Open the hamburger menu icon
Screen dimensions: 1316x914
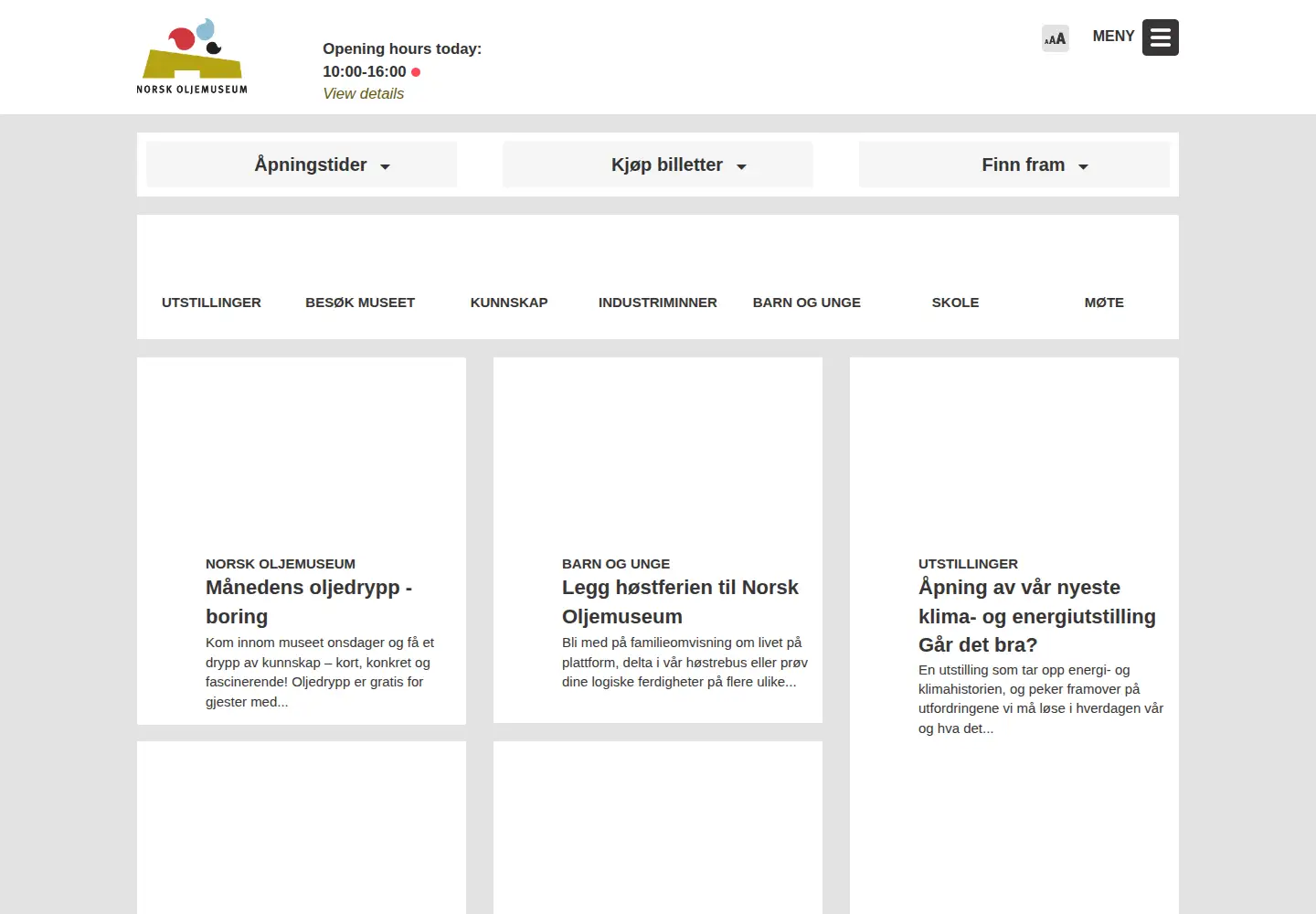point(1160,37)
